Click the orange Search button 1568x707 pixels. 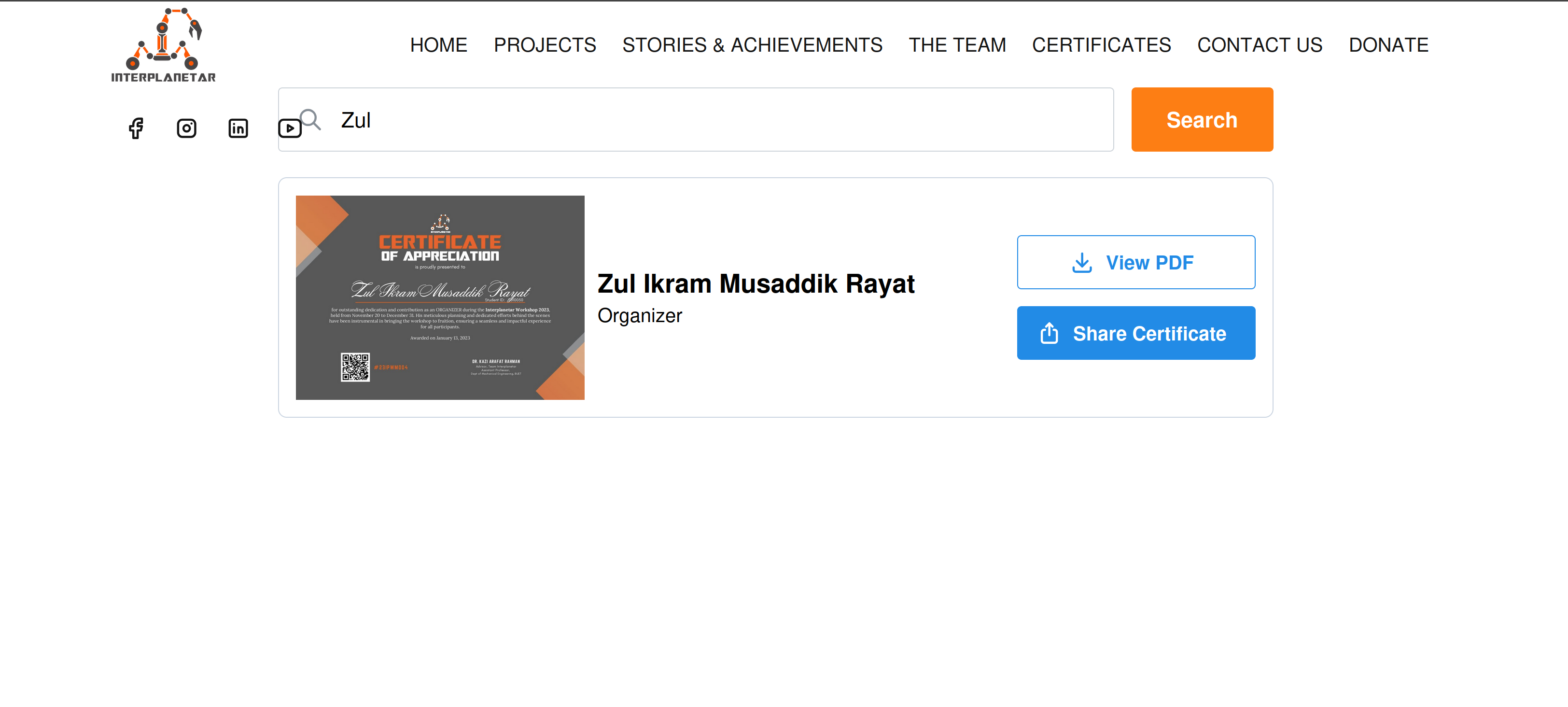point(1202,119)
